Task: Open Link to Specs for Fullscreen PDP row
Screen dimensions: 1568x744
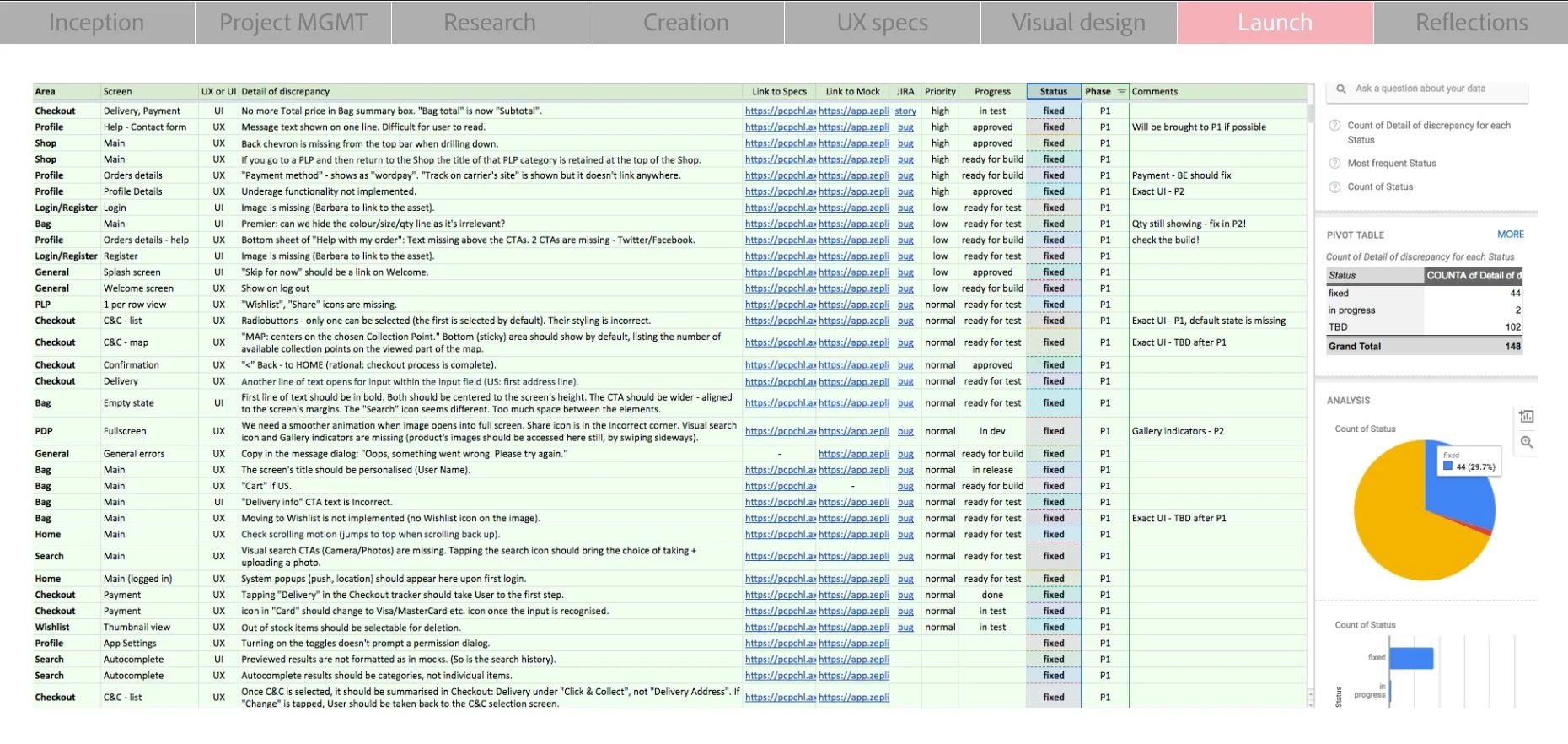Action: (781, 431)
